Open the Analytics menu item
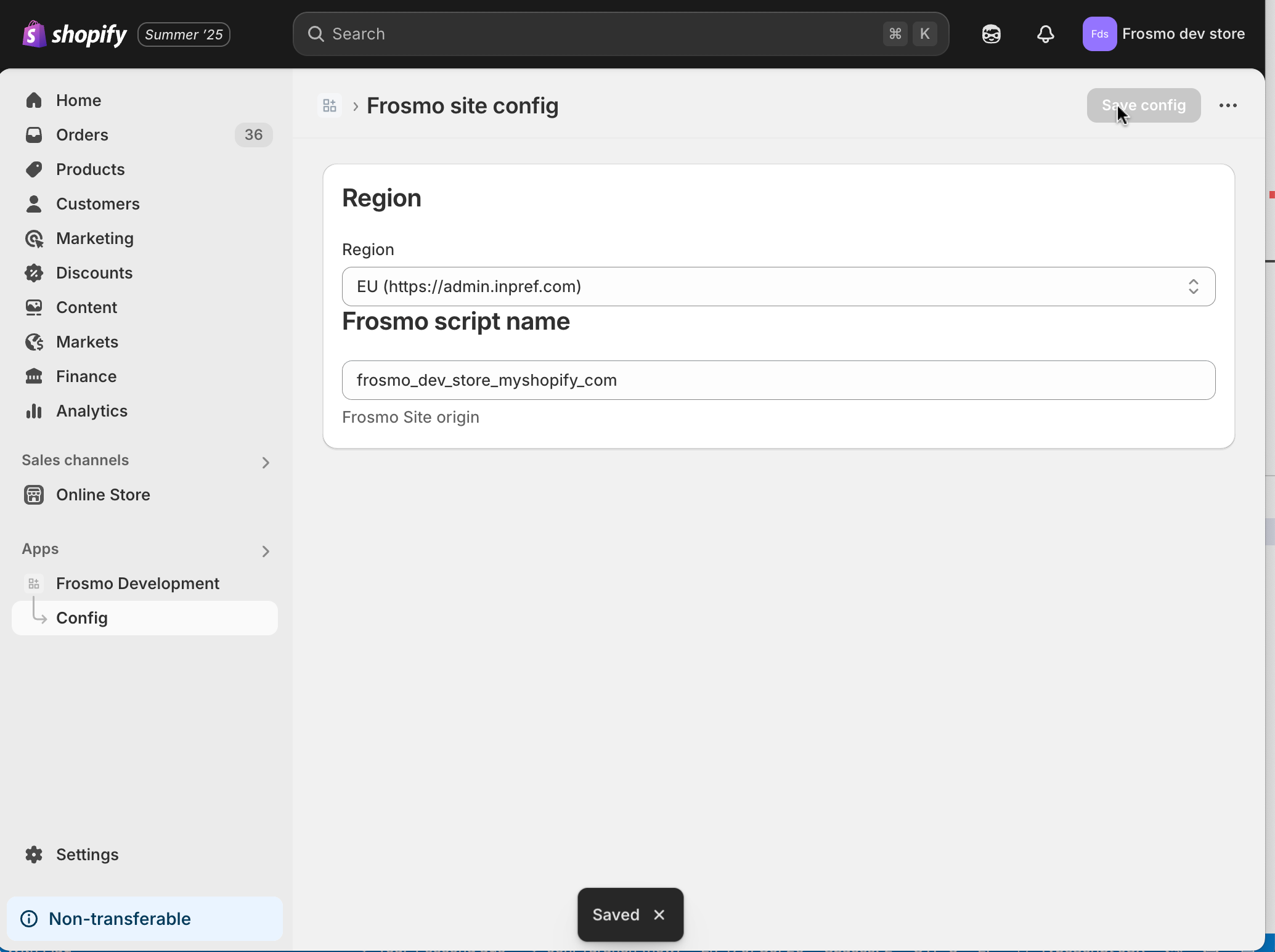The image size is (1275, 952). pos(92,411)
